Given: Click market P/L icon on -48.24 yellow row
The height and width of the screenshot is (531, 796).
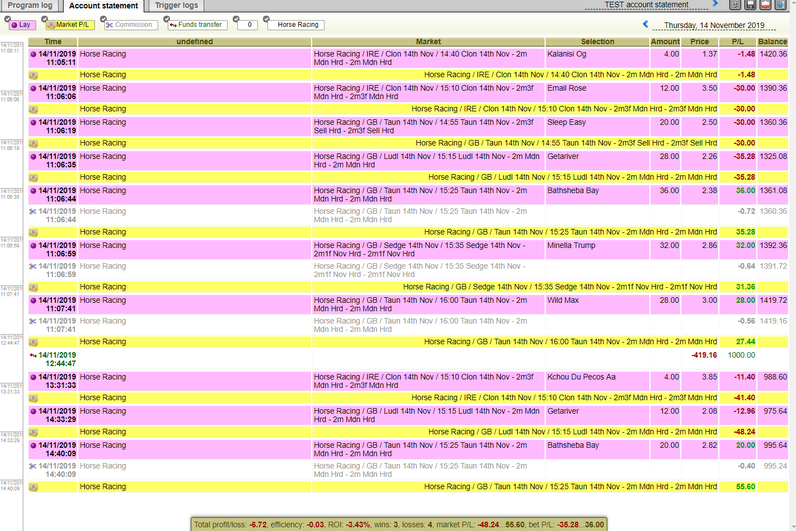Looking at the screenshot, I should (34, 432).
